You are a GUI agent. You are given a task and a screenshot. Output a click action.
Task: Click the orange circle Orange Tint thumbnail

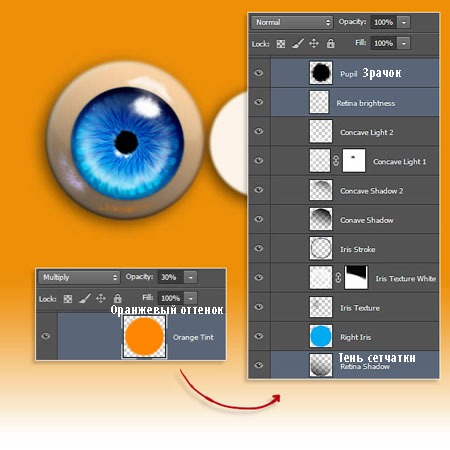click(x=144, y=336)
